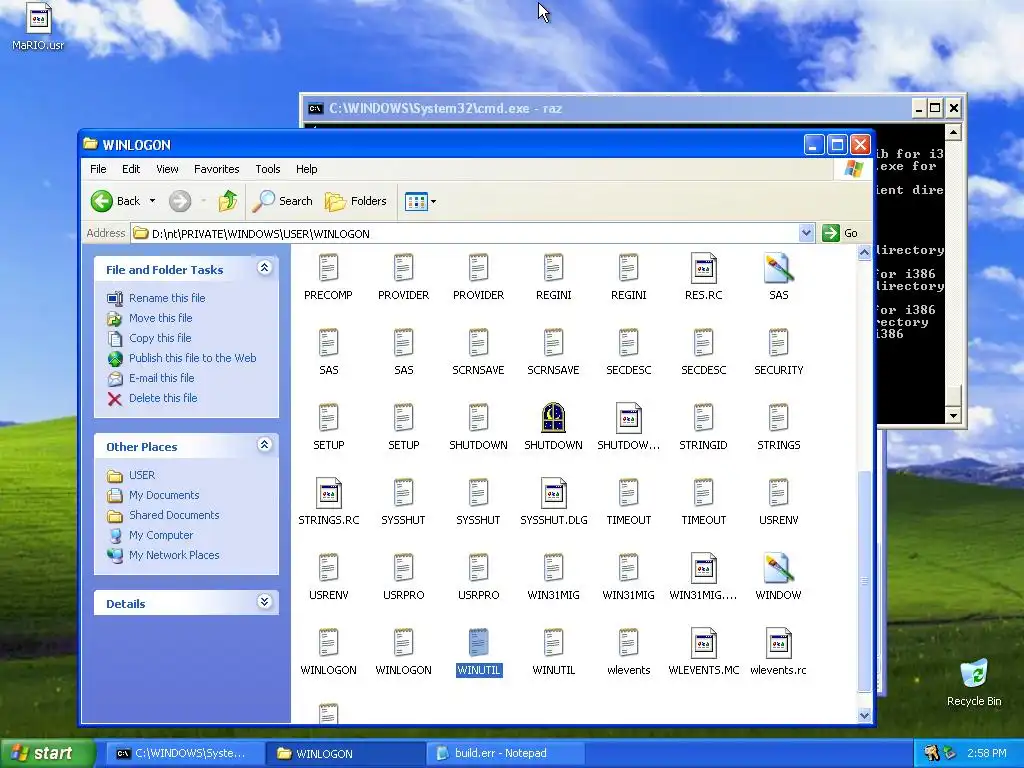Select the USRENV file beside TIMEOUT
1024x768 pixels.
click(778, 492)
